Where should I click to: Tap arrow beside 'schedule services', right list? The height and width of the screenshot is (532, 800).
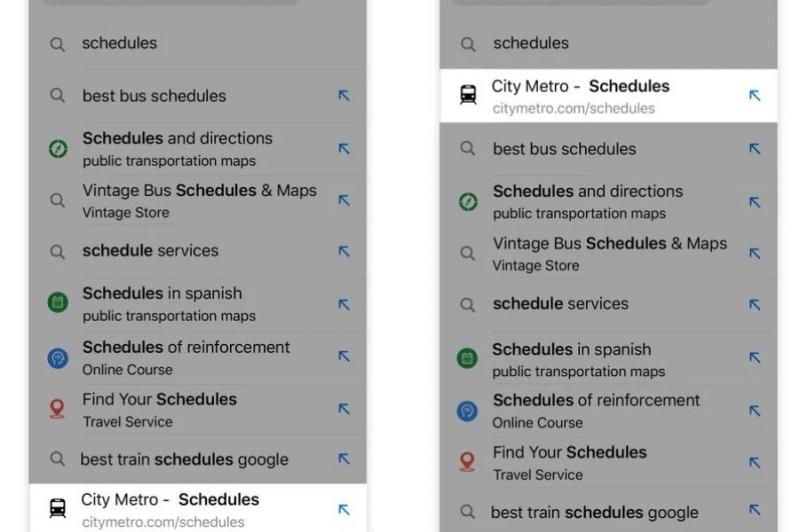pos(755,304)
